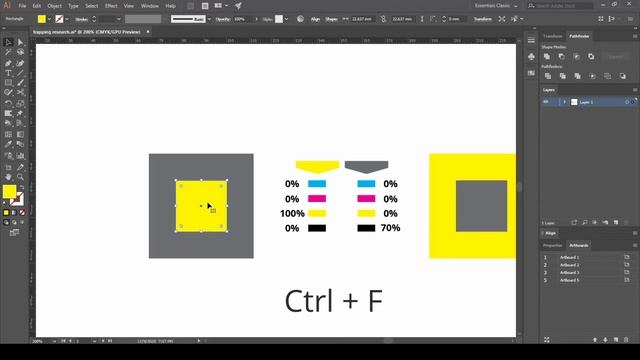Click the large yellow Fill swatch in toolbar
Screen dimensions: 640x360
click(9, 191)
